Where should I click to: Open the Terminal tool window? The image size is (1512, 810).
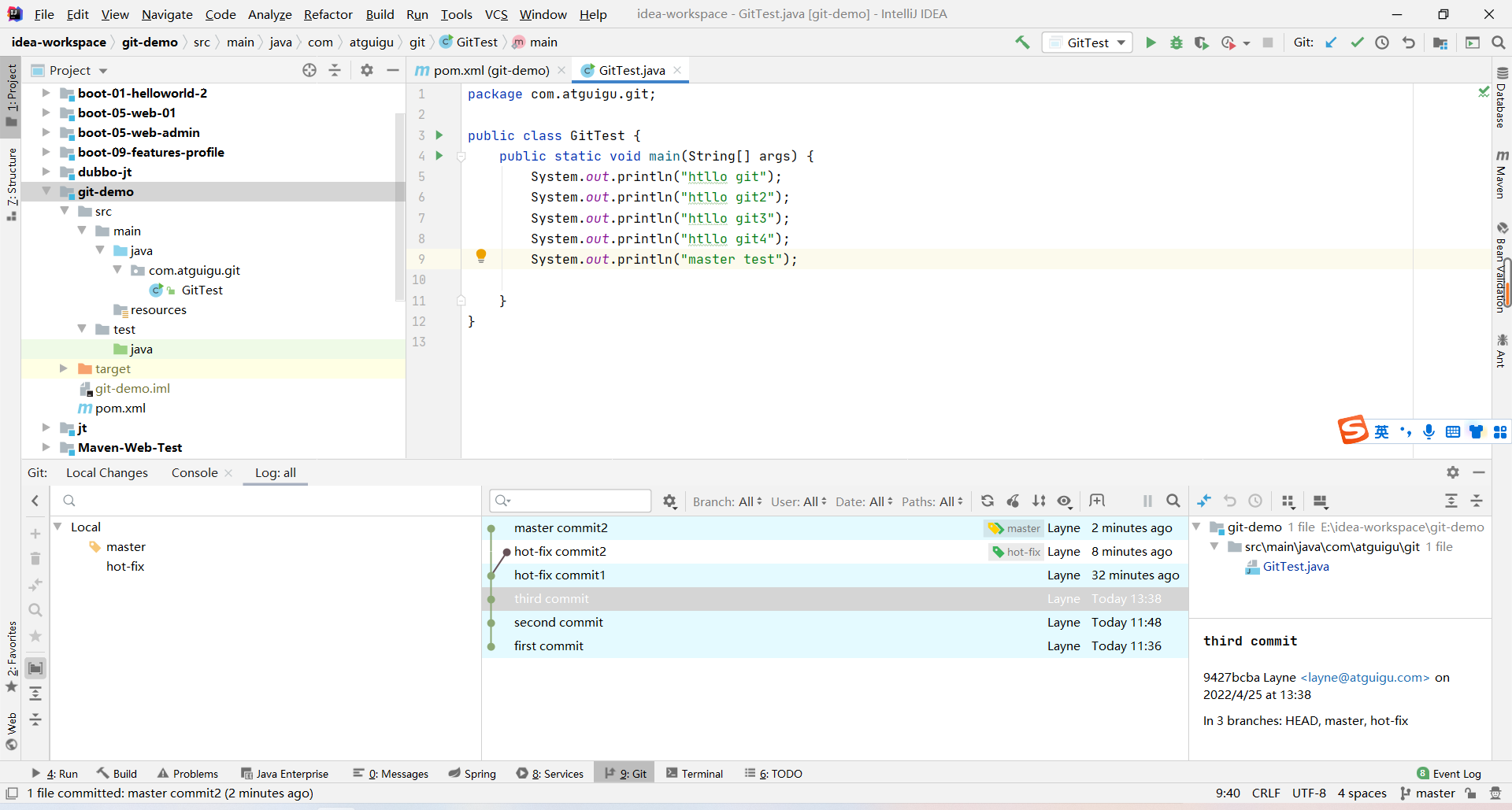click(694, 774)
